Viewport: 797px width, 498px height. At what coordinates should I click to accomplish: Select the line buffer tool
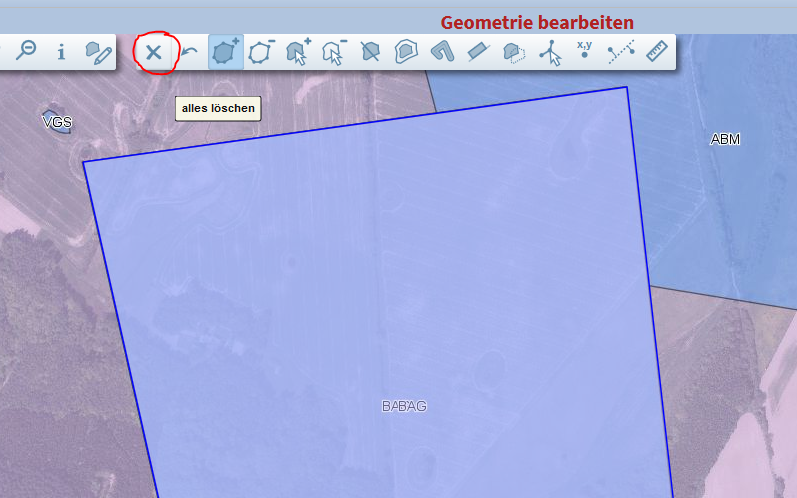(441, 52)
